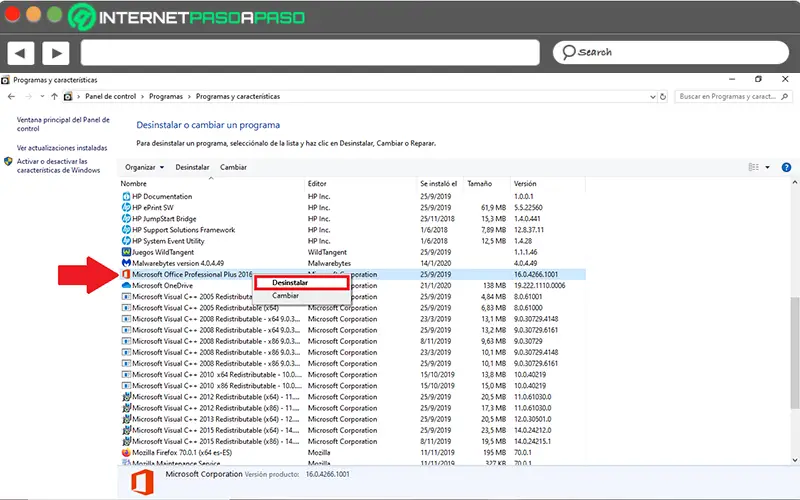Click the HP Support Solutions Framework icon
800x500 pixels.
click(126, 230)
